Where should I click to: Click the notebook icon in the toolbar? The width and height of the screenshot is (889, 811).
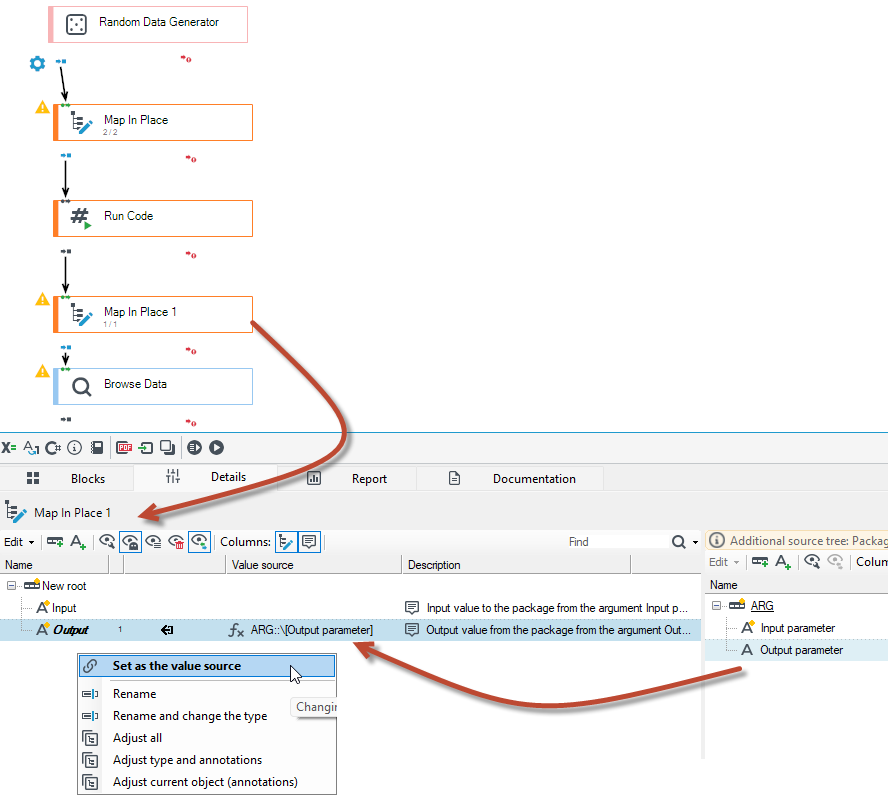click(97, 448)
